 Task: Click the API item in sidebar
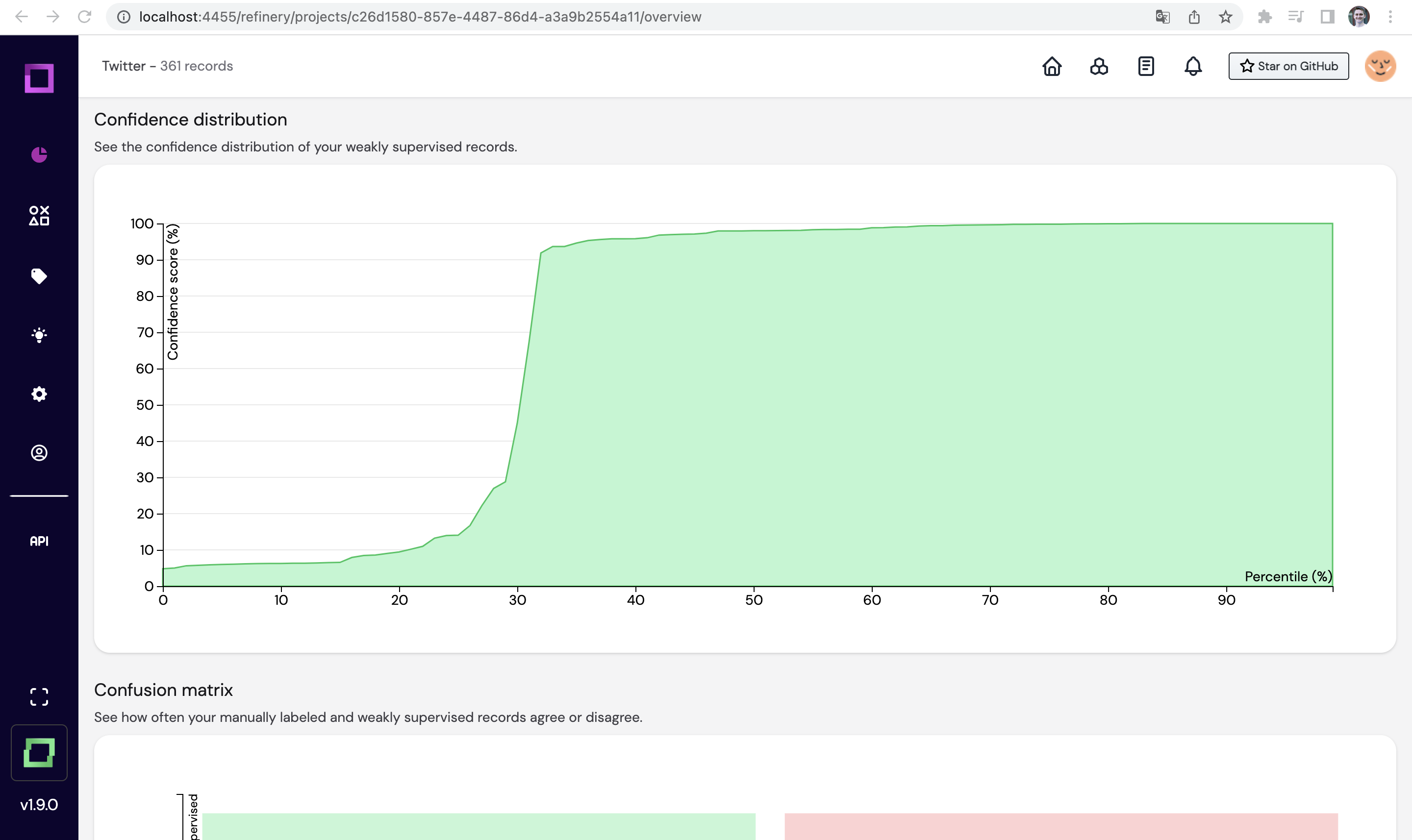pyautogui.click(x=39, y=541)
